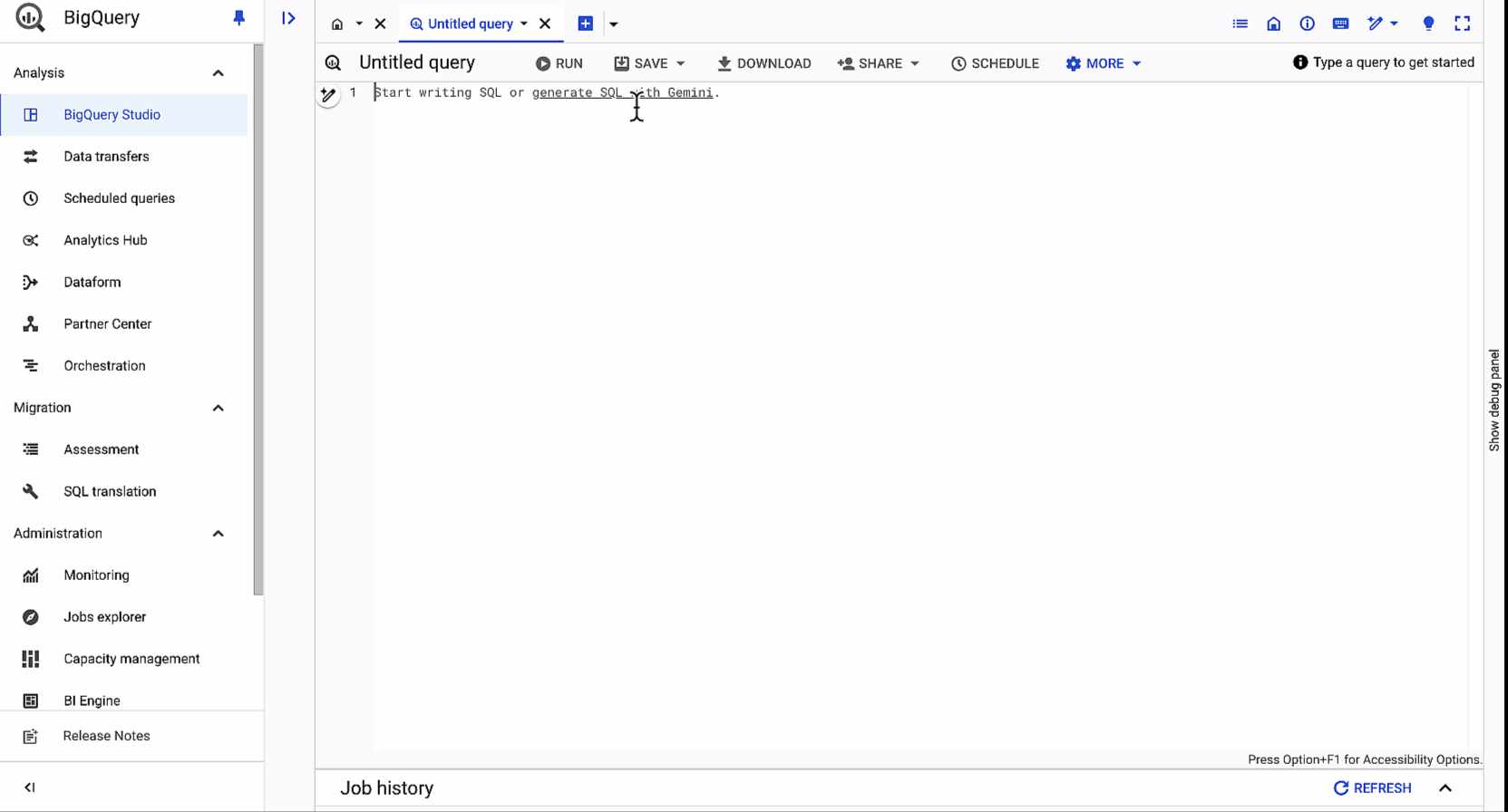Save the query
This screenshot has width=1508, height=812.
[x=641, y=63]
